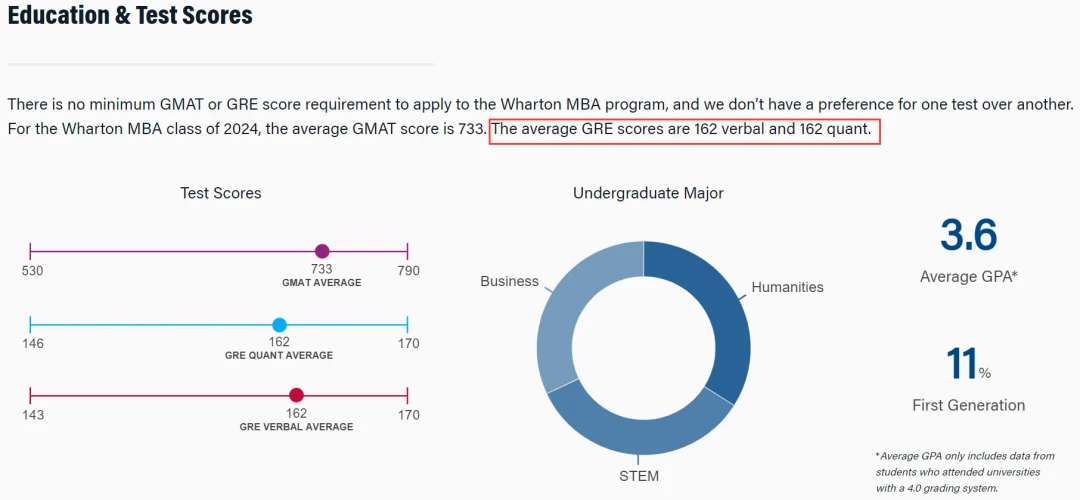Click the purple GMAT average dot
The width and height of the screenshot is (1080, 500).
coord(322,251)
